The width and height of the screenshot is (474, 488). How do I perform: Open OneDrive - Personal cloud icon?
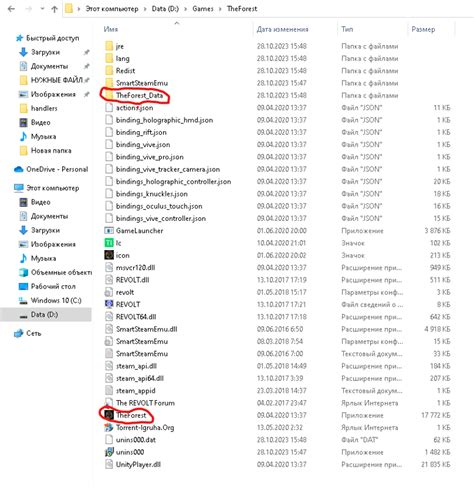19,169
